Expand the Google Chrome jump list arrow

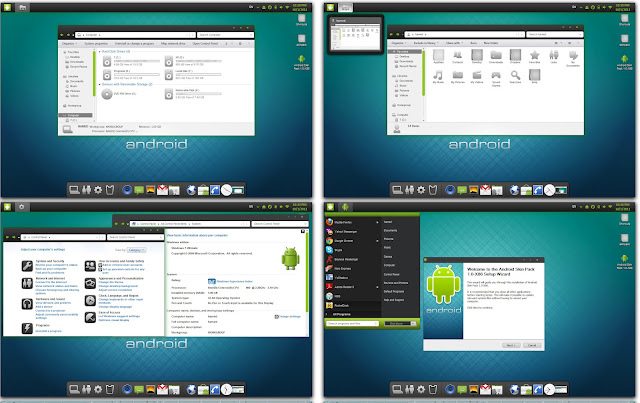pos(377,241)
